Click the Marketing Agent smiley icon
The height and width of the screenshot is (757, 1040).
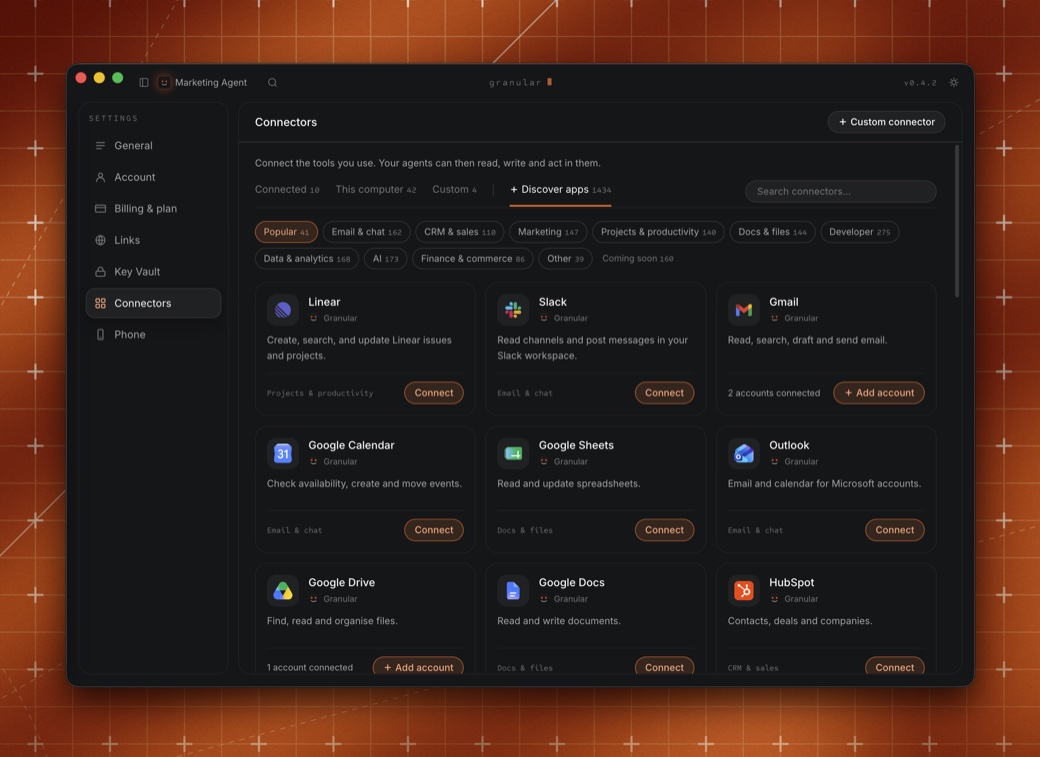(164, 82)
